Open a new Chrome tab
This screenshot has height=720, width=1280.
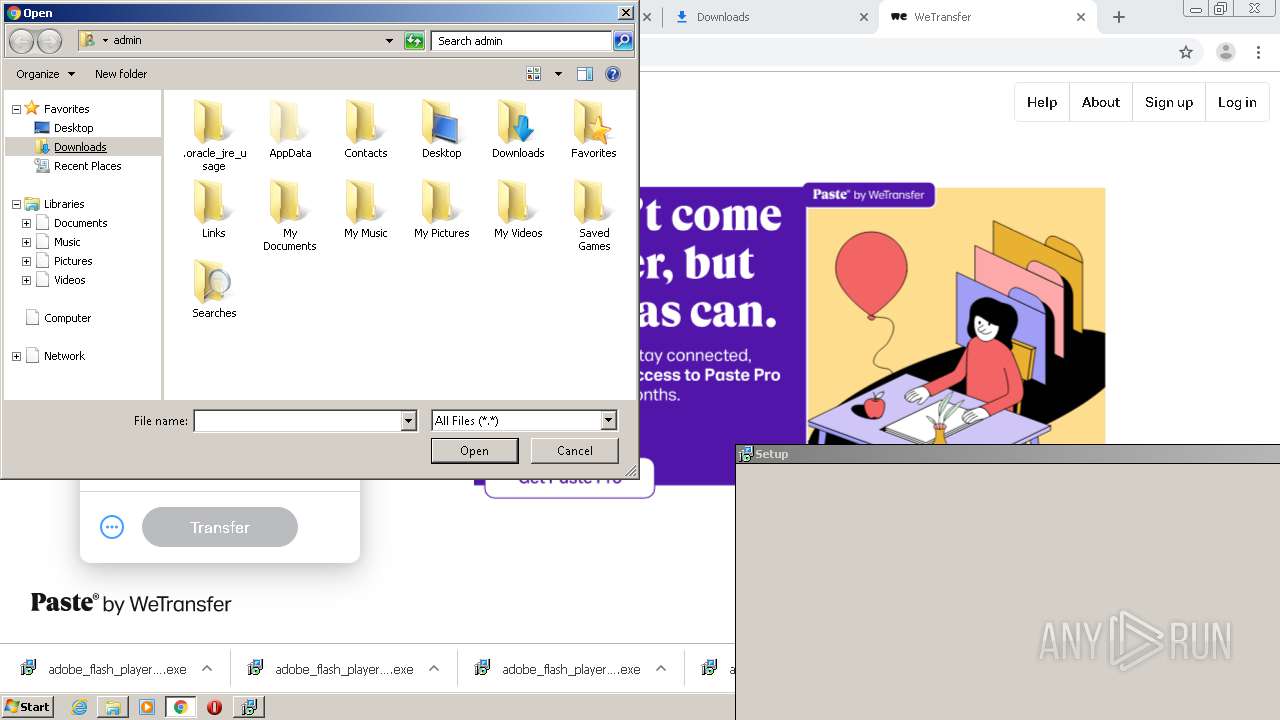[x=1119, y=17]
